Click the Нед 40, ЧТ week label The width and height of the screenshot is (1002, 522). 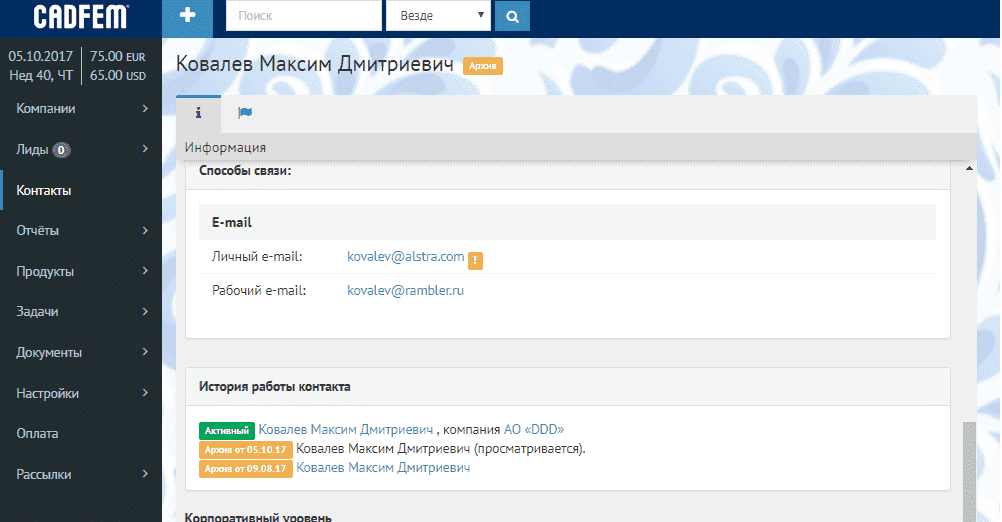point(41,75)
